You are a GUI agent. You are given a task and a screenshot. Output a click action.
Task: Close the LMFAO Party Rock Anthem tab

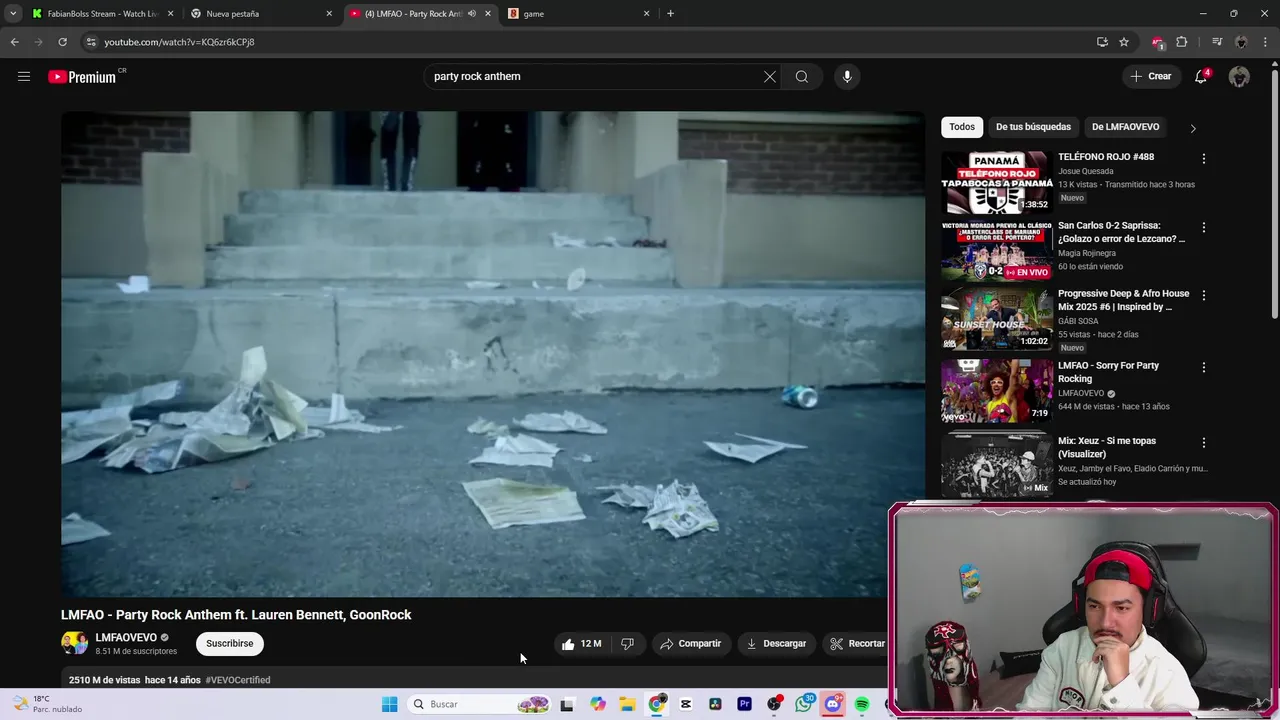[x=488, y=14]
